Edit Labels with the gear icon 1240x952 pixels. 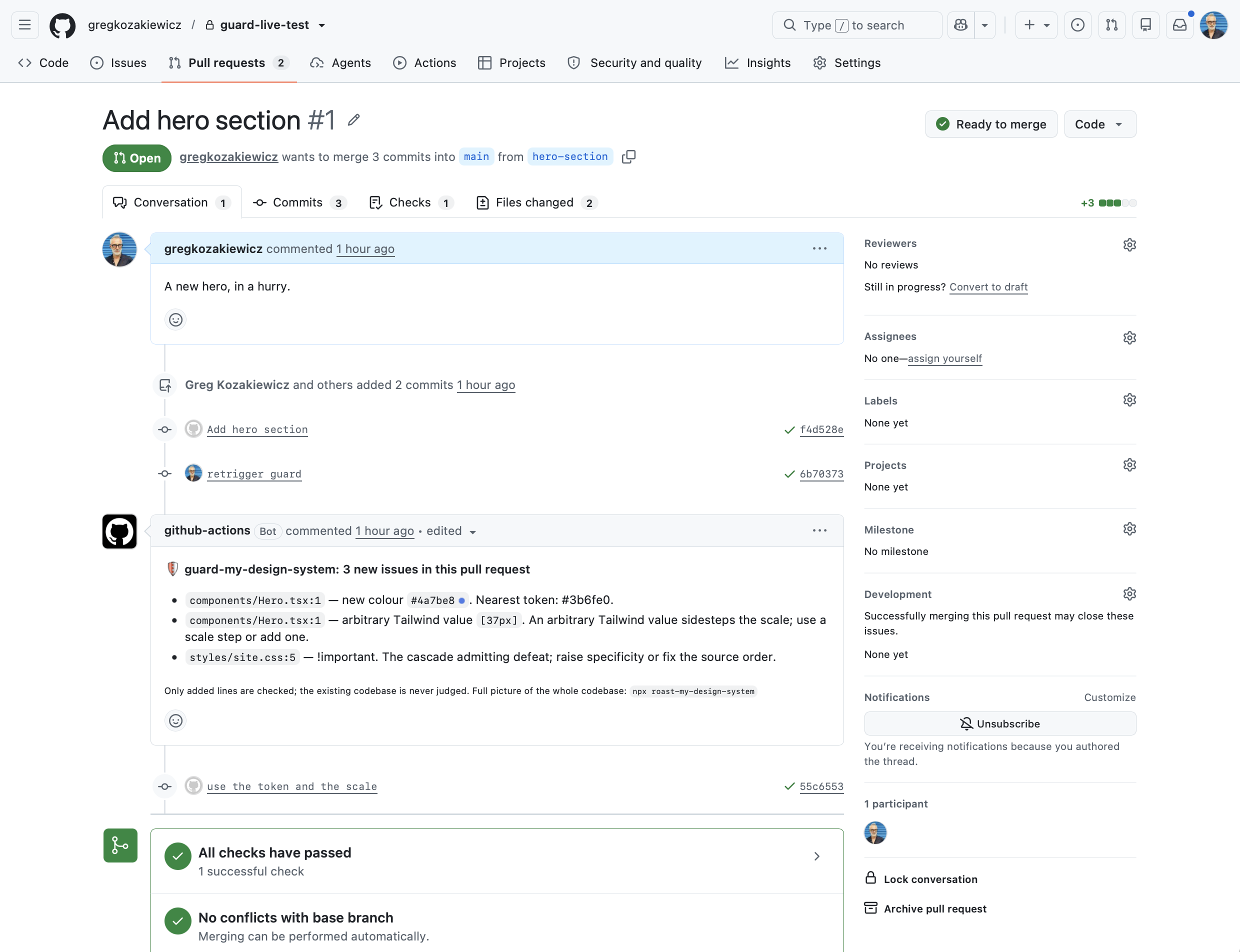click(1129, 400)
